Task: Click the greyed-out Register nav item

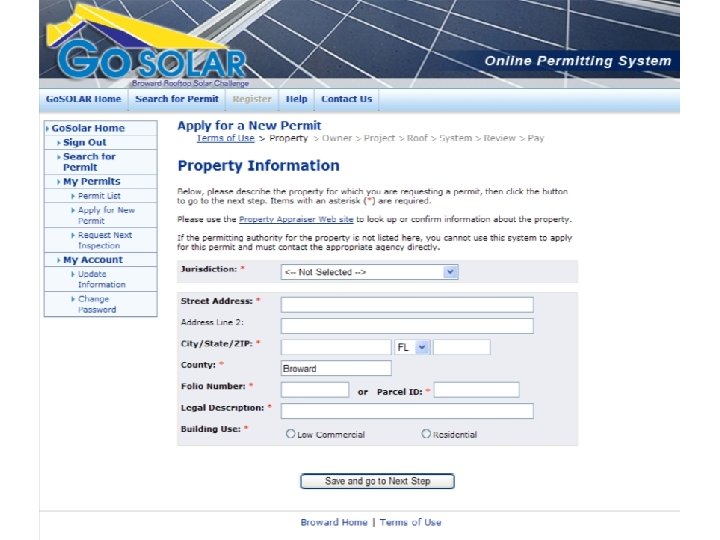Action: (252, 99)
